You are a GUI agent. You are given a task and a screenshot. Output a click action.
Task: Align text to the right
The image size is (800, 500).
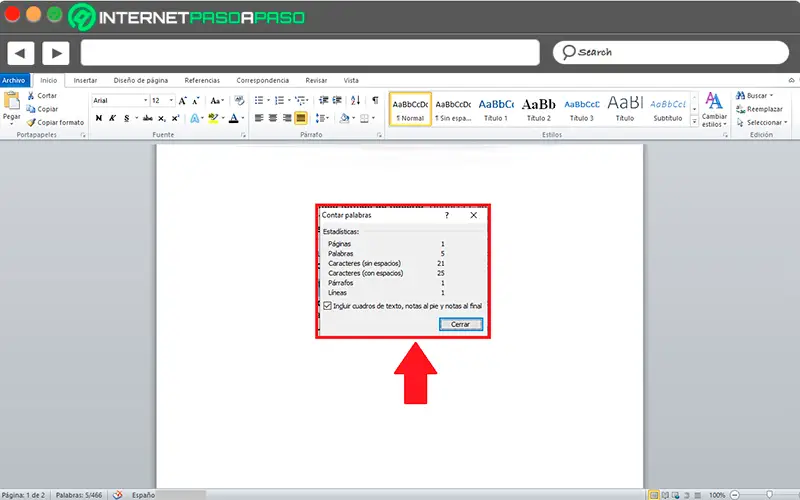[x=287, y=118]
